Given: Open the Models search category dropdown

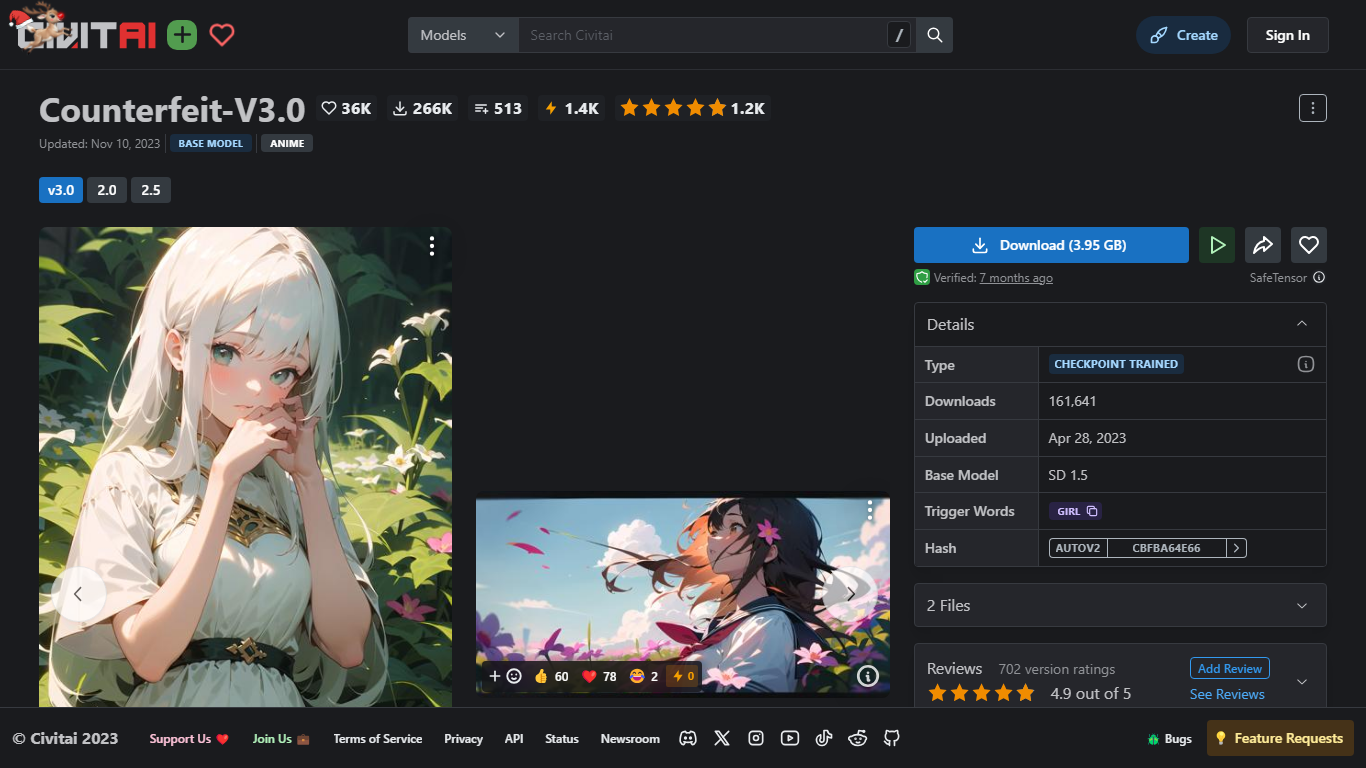Looking at the screenshot, I should pyautogui.click(x=463, y=35).
